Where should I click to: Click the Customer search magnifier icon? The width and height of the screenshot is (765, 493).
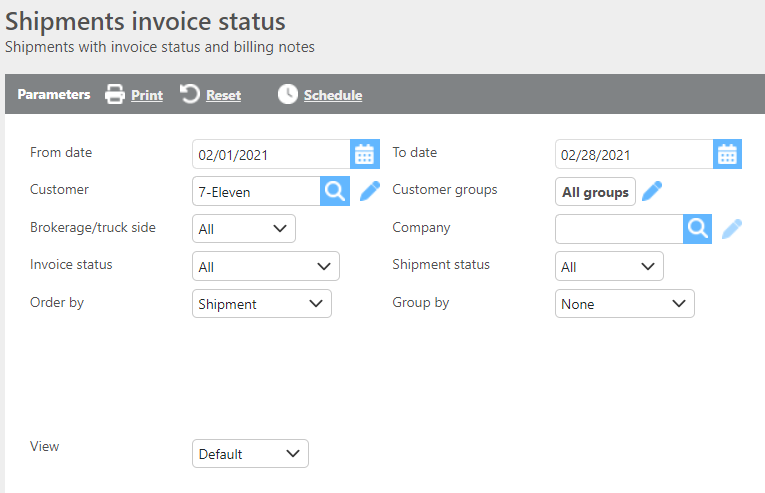[x=335, y=191]
